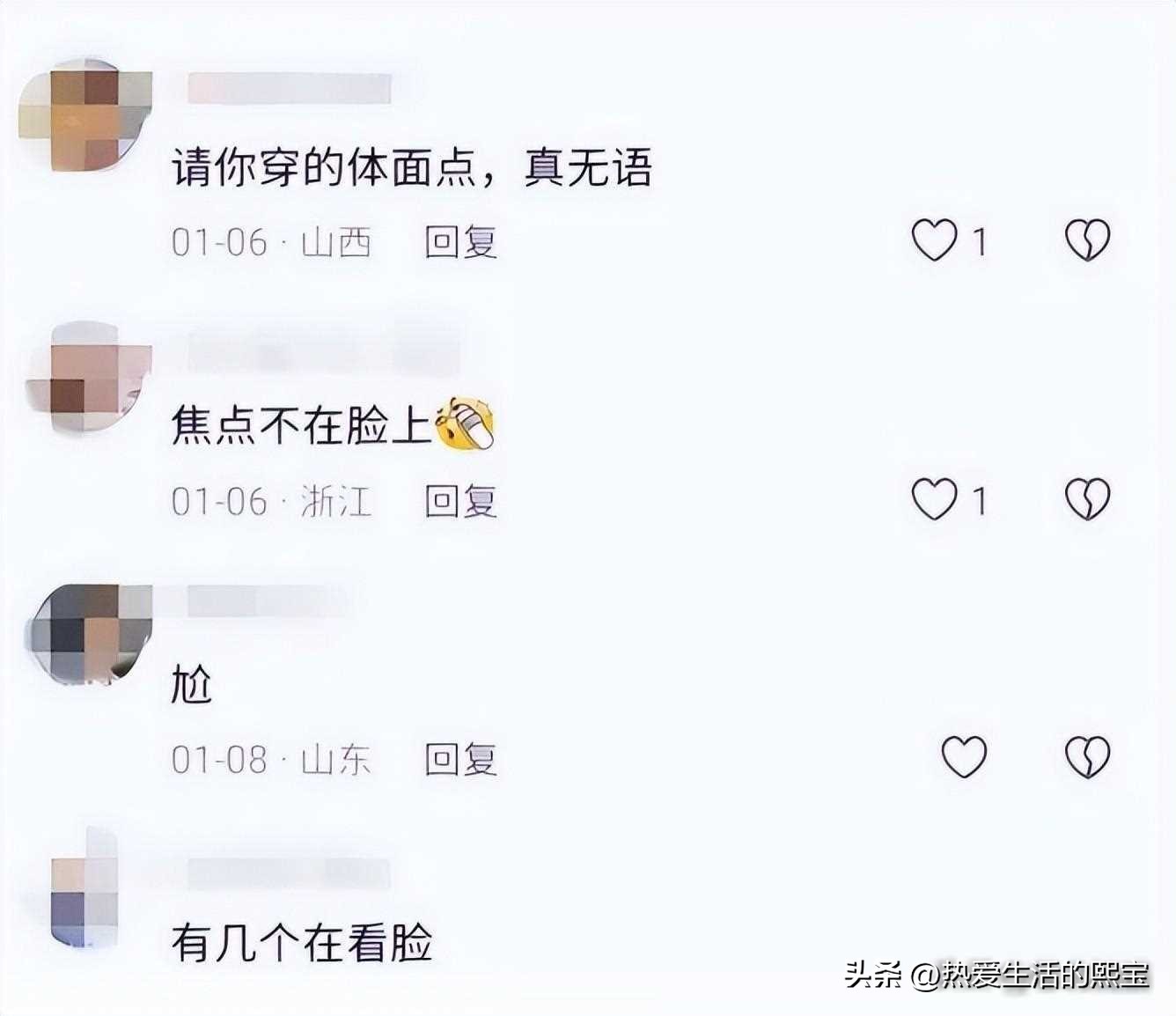This screenshot has height=1016, width=1176.
Task: Reply to the 请你穿的体面点 comment
Action: point(461,241)
